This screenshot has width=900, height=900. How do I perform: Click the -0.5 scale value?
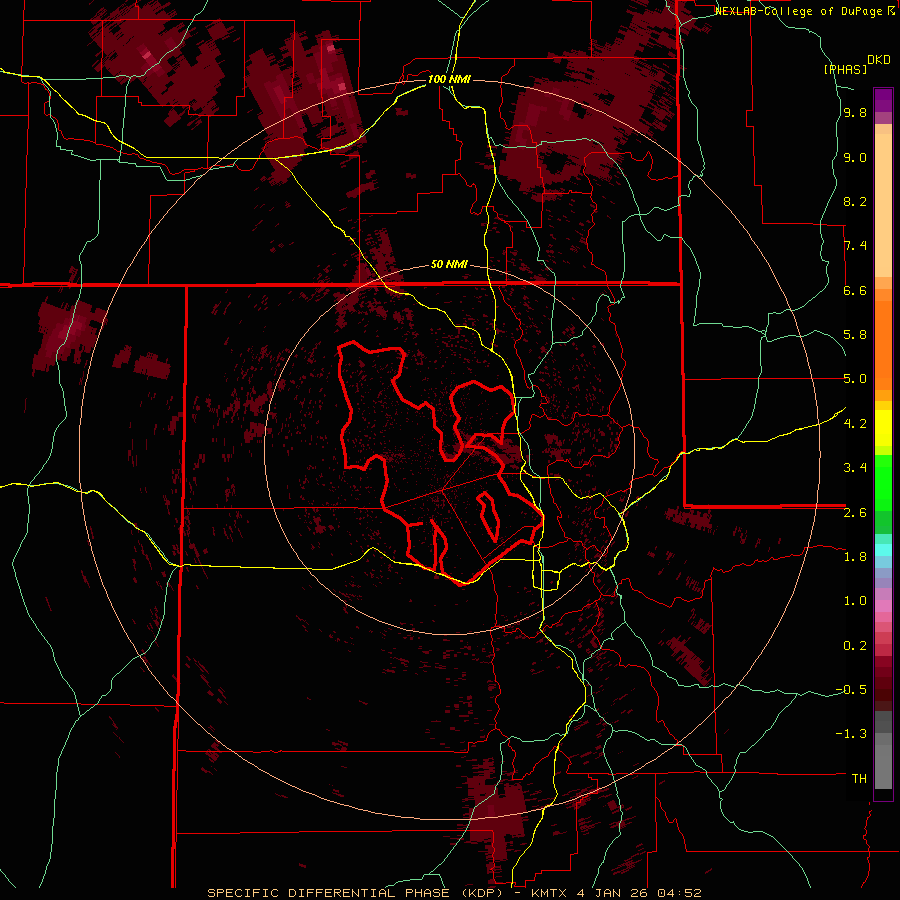(851, 689)
